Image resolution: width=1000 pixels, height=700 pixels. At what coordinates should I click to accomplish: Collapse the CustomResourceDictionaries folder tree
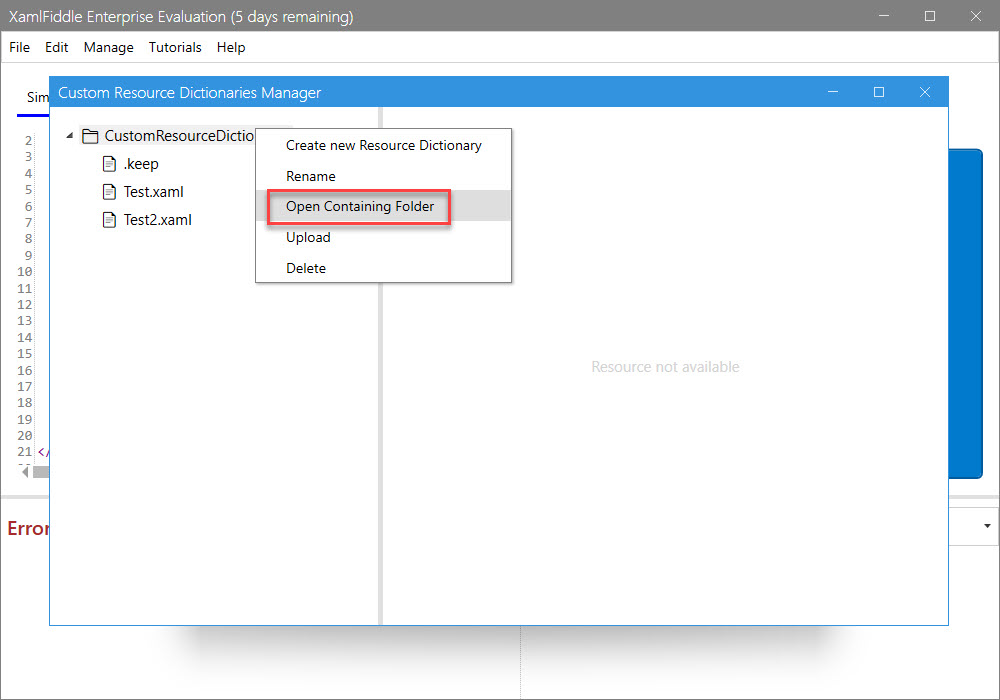[x=70, y=136]
